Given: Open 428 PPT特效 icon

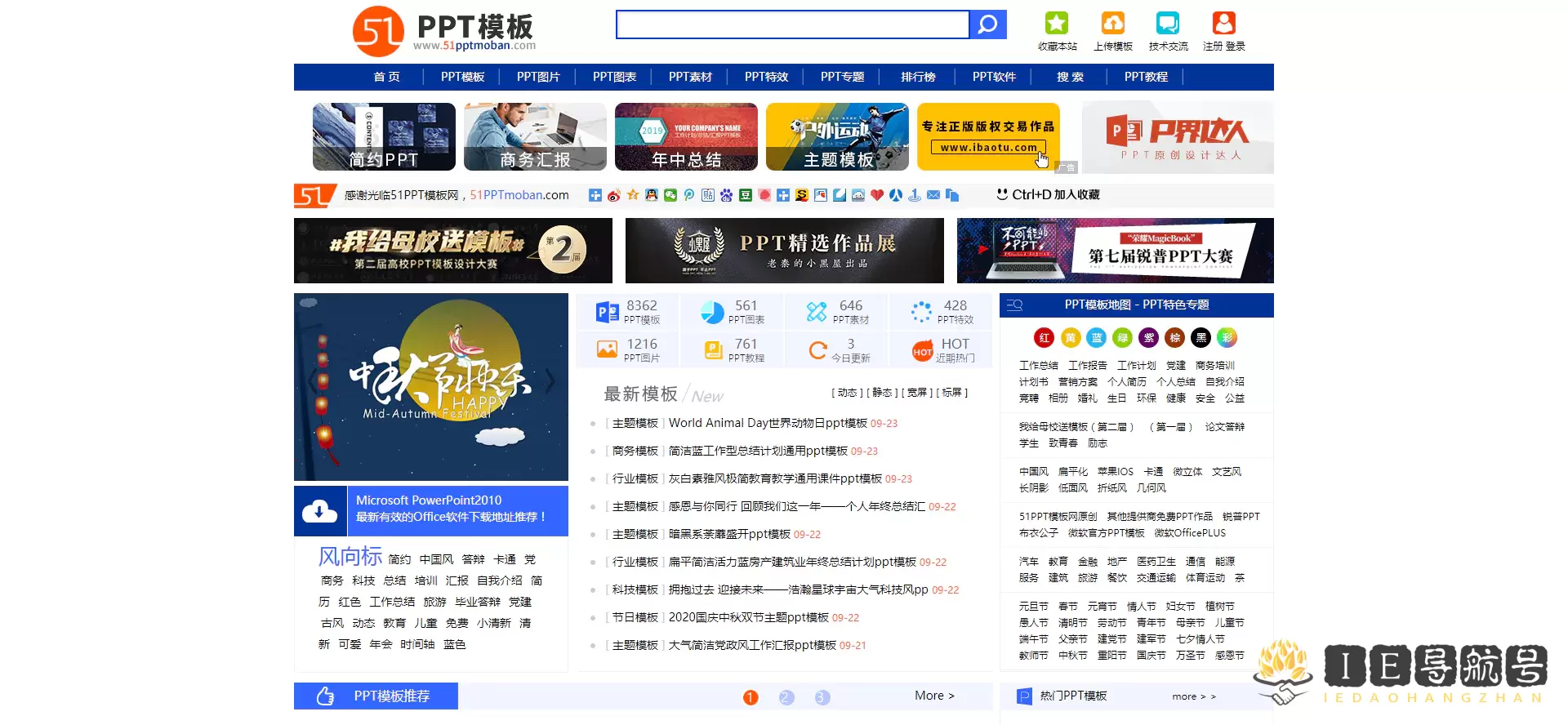Looking at the screenshot, I should click(x=921, y=312).
